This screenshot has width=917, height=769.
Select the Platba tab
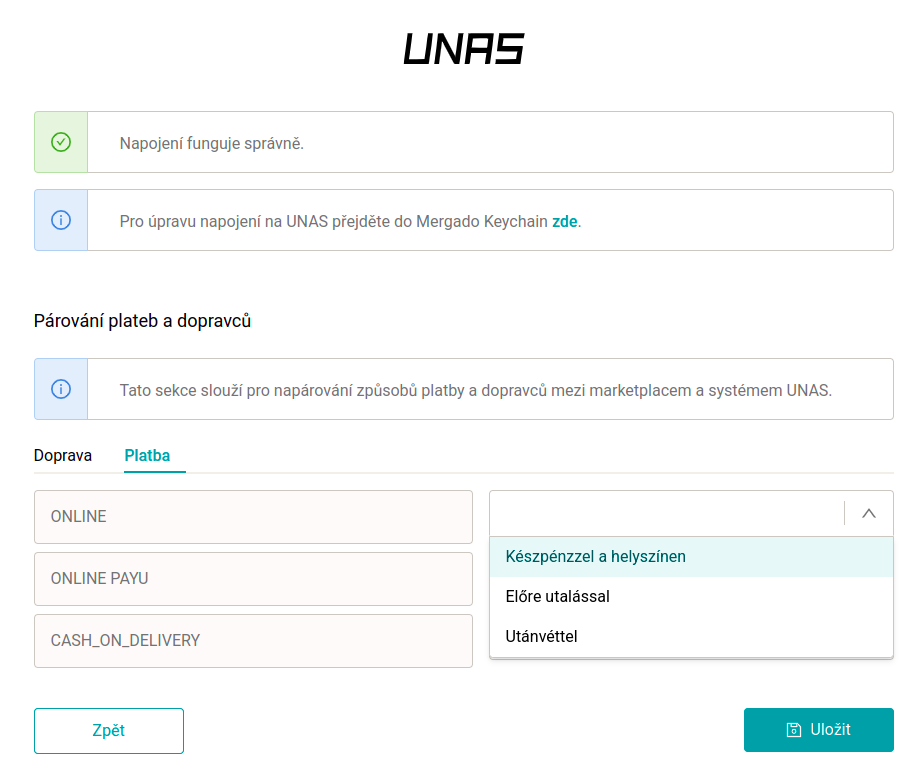click(147, 456)
